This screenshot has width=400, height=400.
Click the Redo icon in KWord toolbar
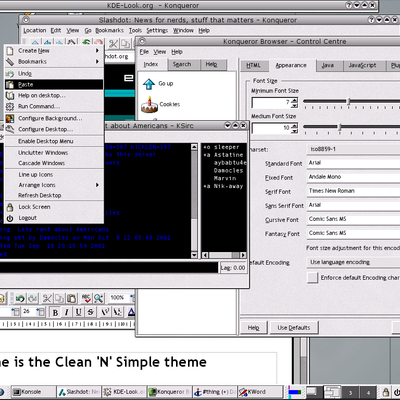33,298
